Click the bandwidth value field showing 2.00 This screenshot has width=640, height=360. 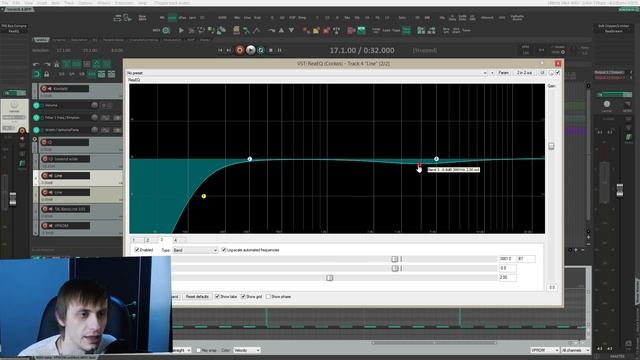pyautogui.click(x=508, y=278)
